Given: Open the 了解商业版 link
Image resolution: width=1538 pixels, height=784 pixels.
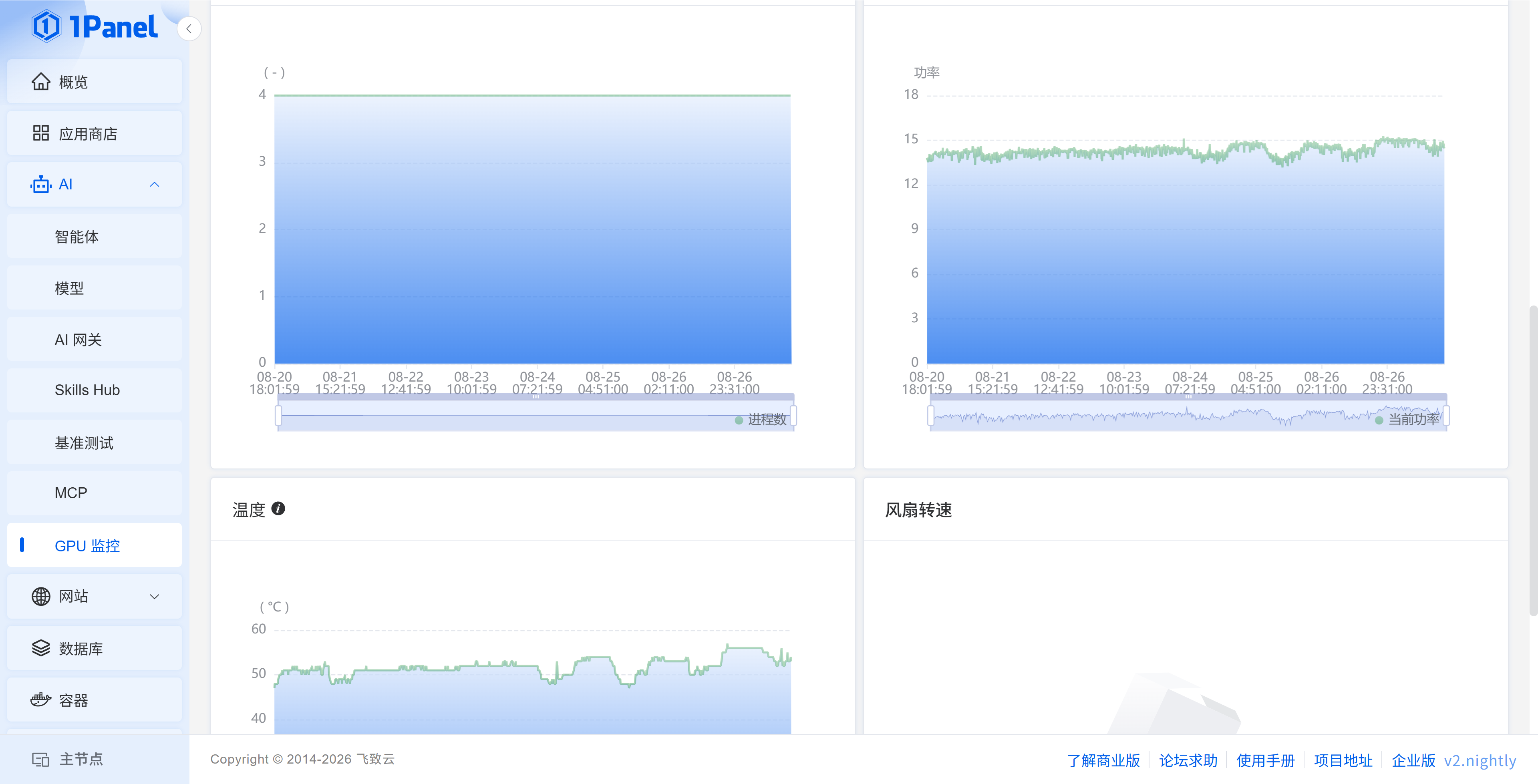Looking at the screenshot, I should click(x=1103, y=760).
